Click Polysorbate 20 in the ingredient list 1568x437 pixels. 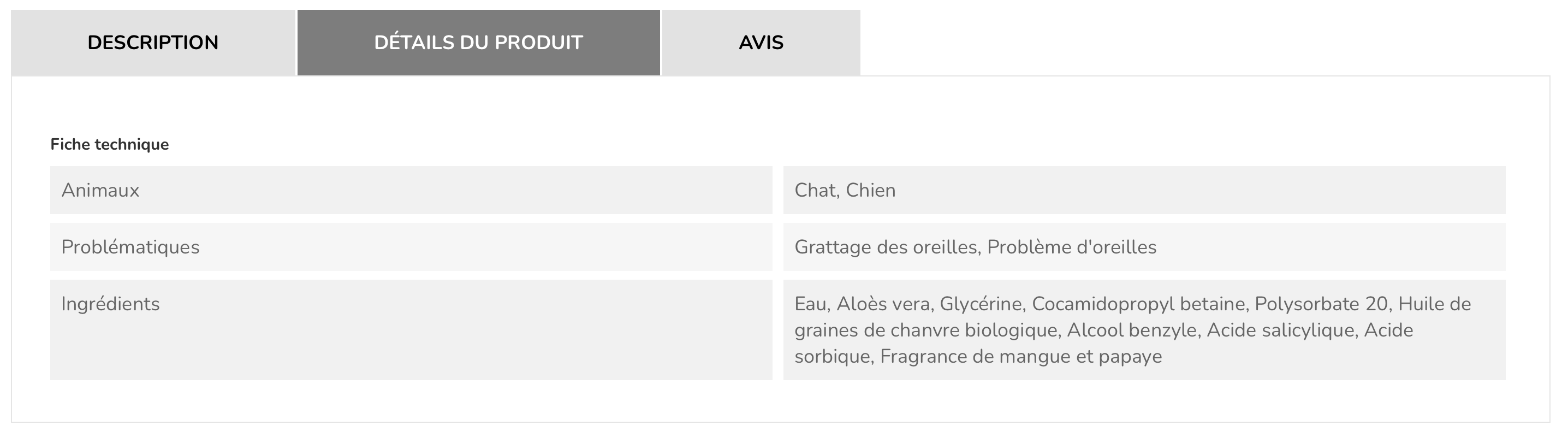pyautogui.click(x=1321, y=304)
